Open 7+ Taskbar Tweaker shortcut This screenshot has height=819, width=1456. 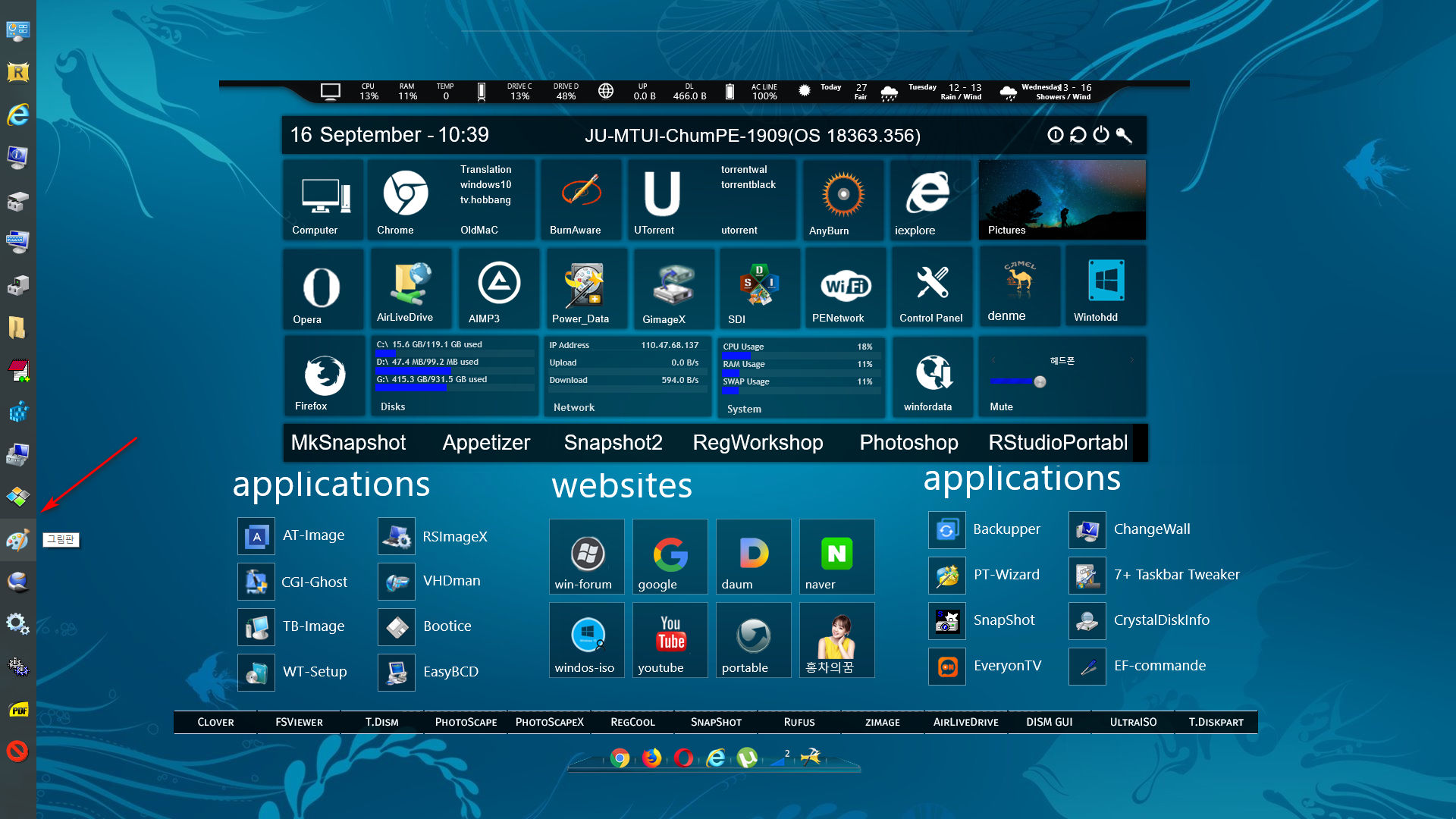[x=1155, y=575]
